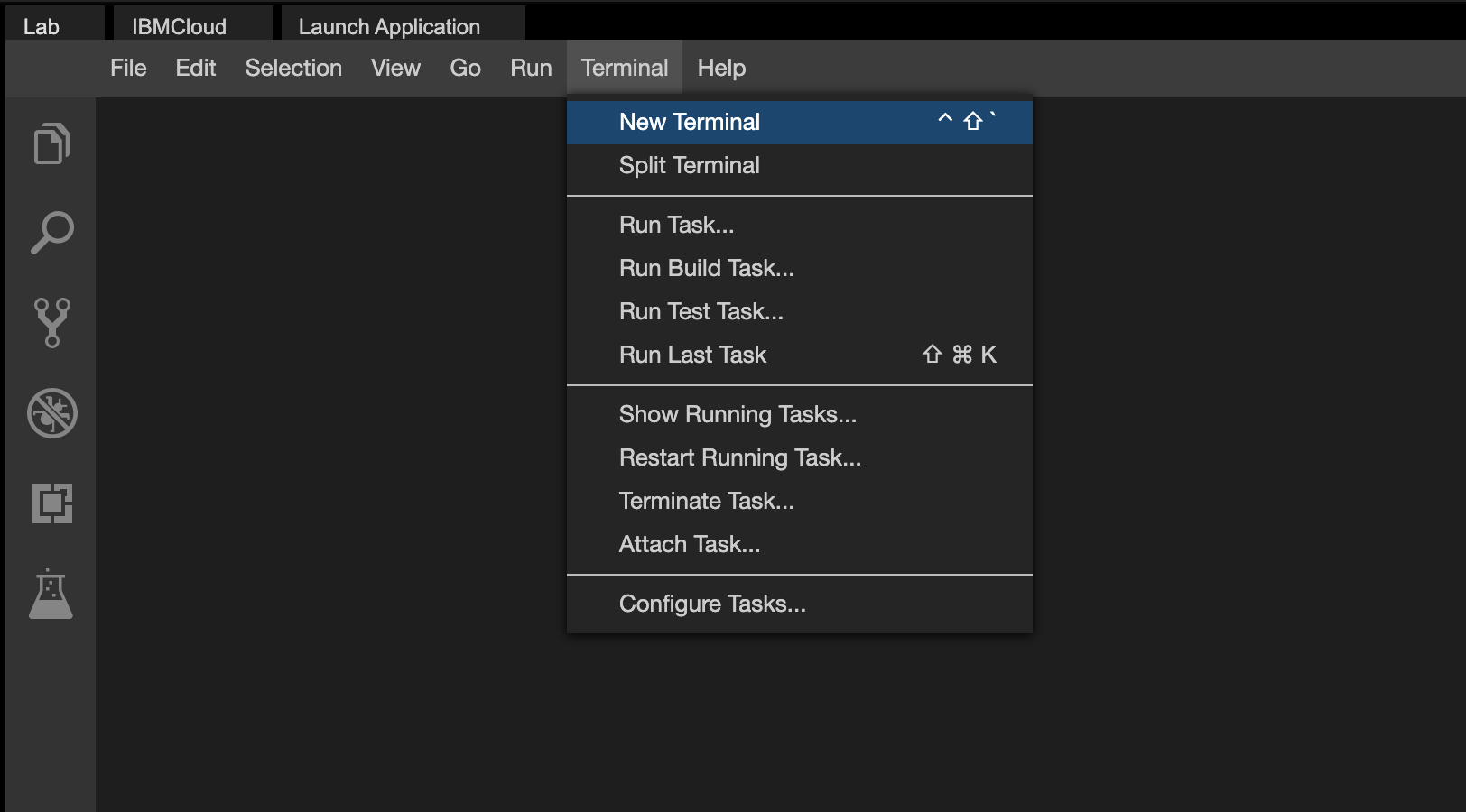Switch to the IBMCloud tab
The height and width of the screenshot is (812, 1466).
180,26
